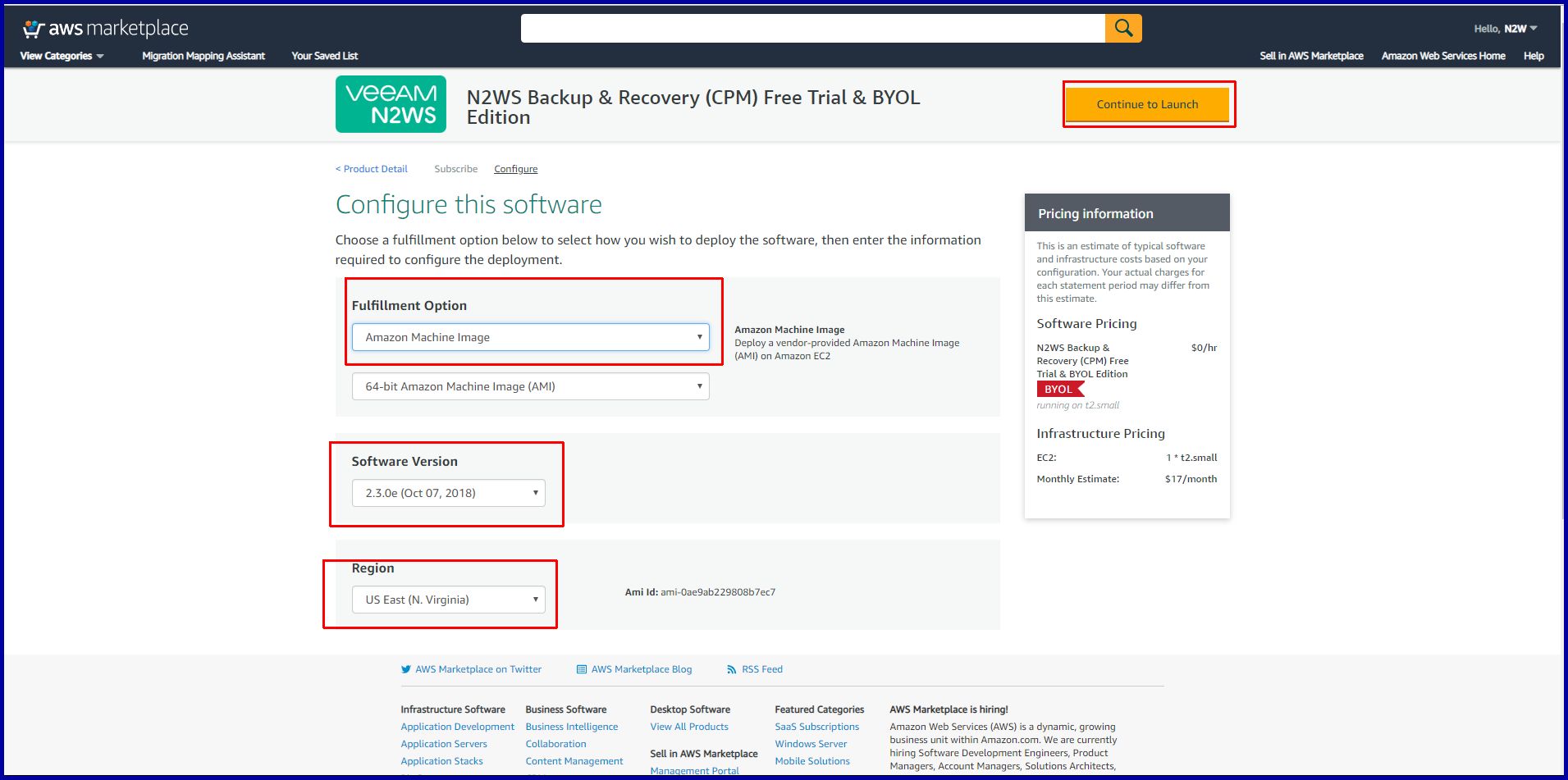The width and height of the screenshot is (1568, 780).
Task: Open the Hello, N2W account menu
Action: pyautogui.click(x=1506, y=29)
